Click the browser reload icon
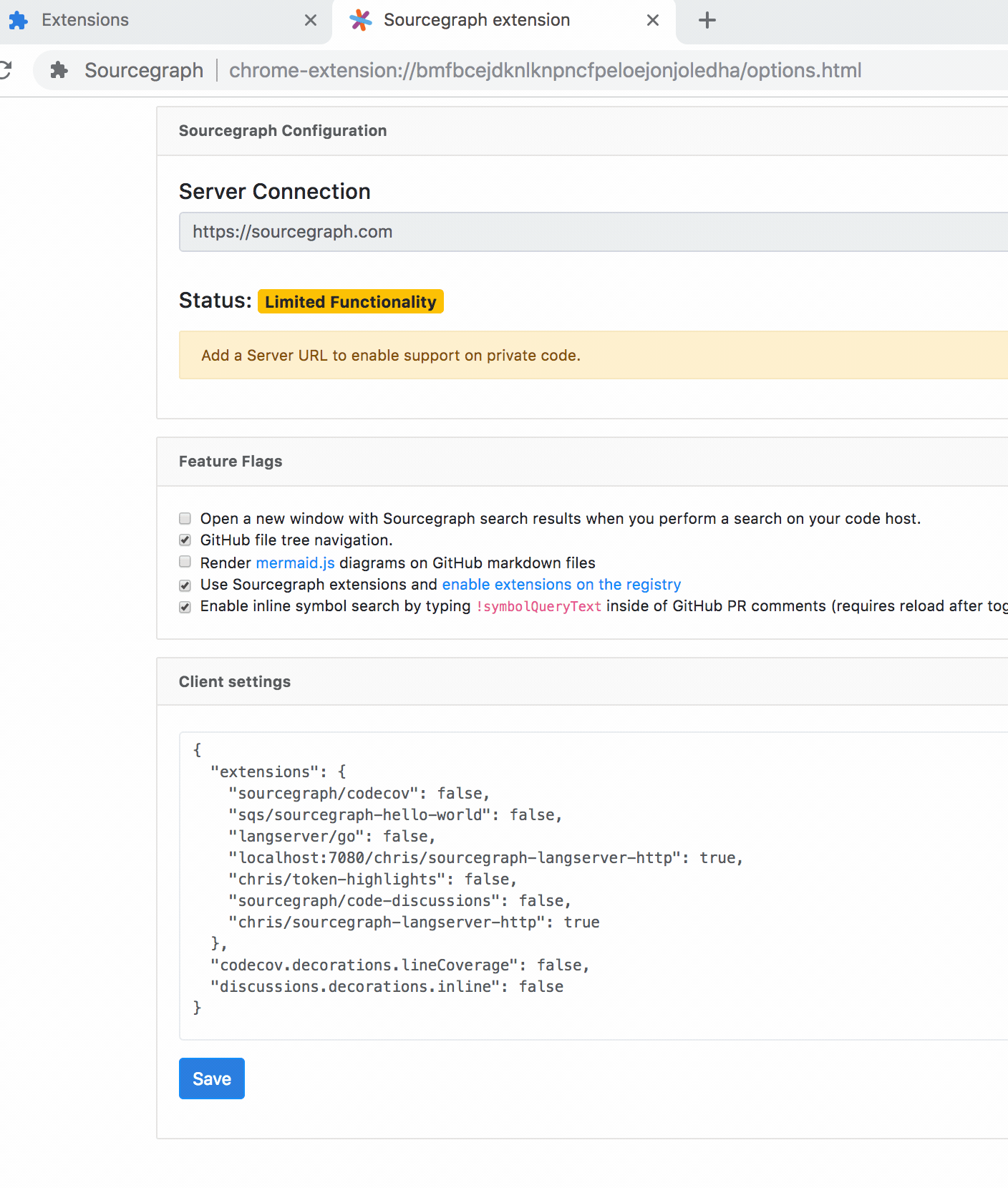 pos(6,70)
